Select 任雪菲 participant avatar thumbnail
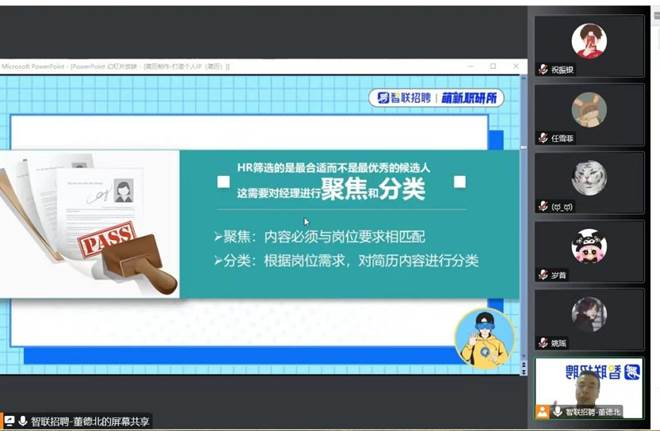 point(589,110)
